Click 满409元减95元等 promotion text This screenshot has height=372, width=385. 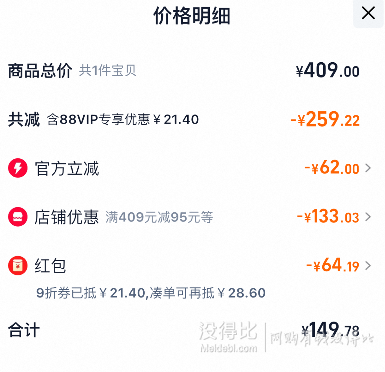pos(159,217)
